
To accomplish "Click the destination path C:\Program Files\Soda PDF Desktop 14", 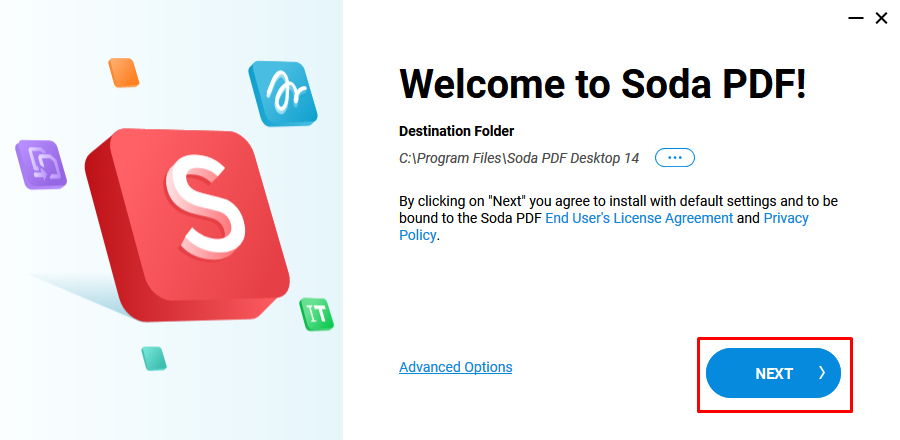I will [519, 158].
